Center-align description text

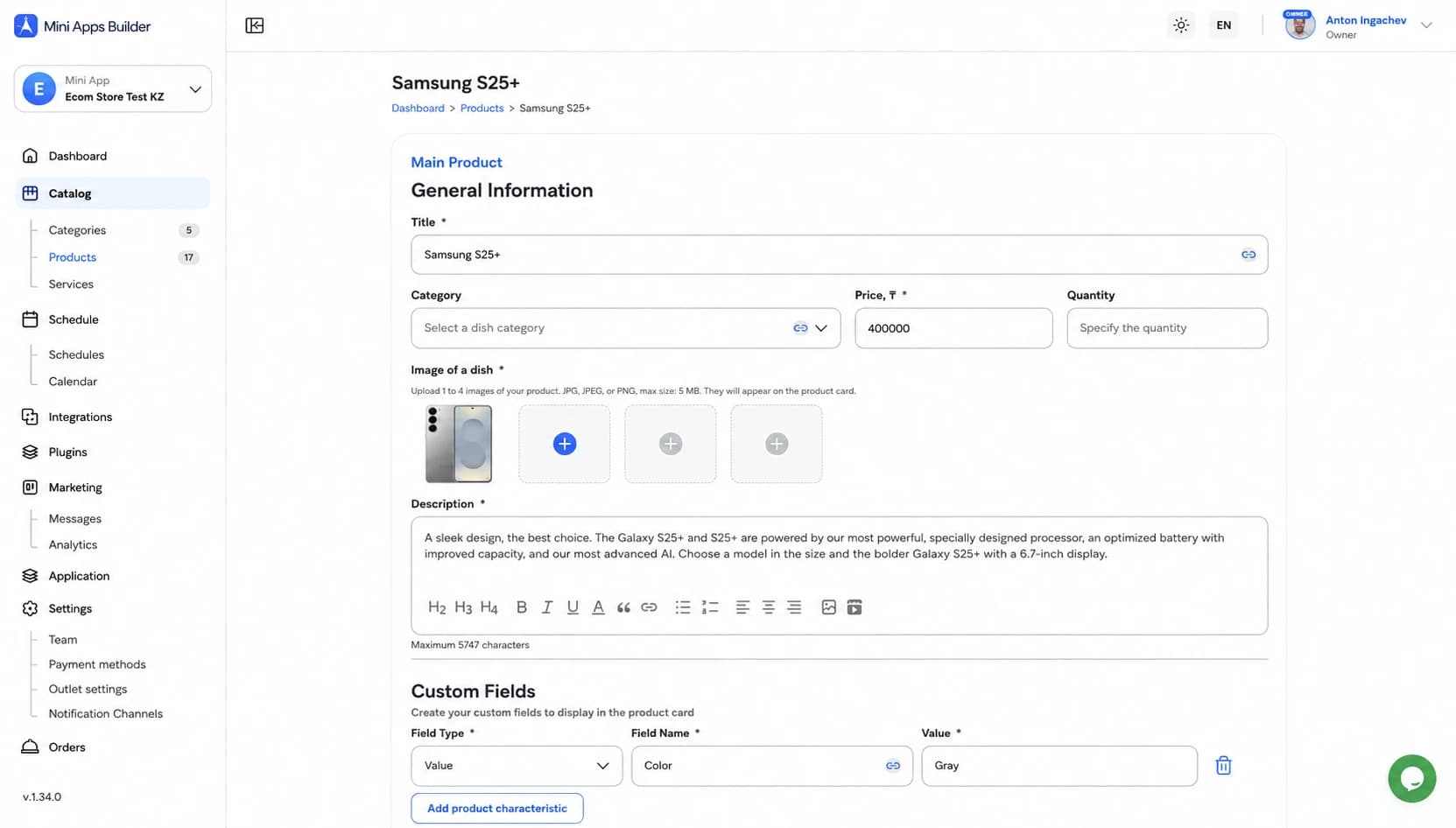[769, 607]
